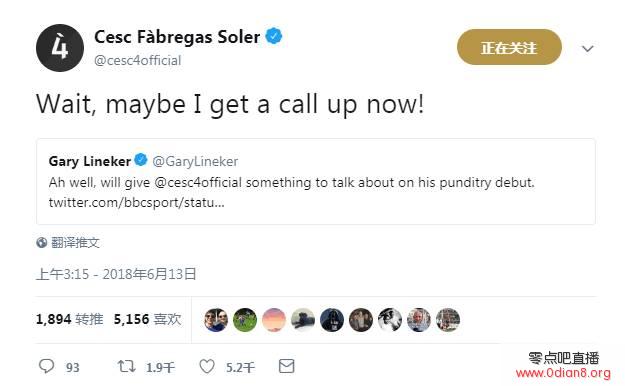Open the @cesc4official handle link
The width and height of the screenshot is (625, 386).
coord(138,60)
